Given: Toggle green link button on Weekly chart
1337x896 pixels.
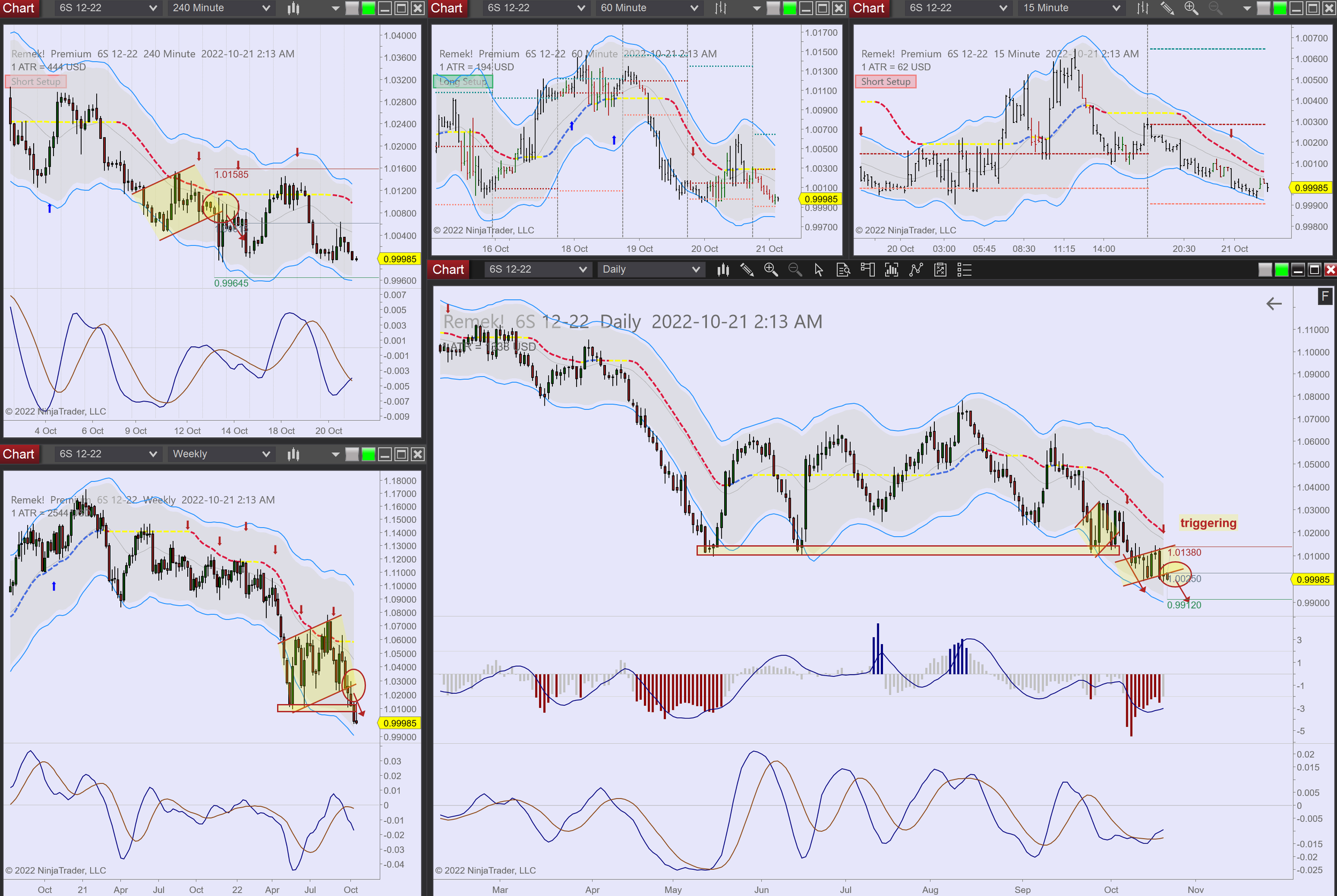Looking at the screenshot, I should tap(368, 454).
